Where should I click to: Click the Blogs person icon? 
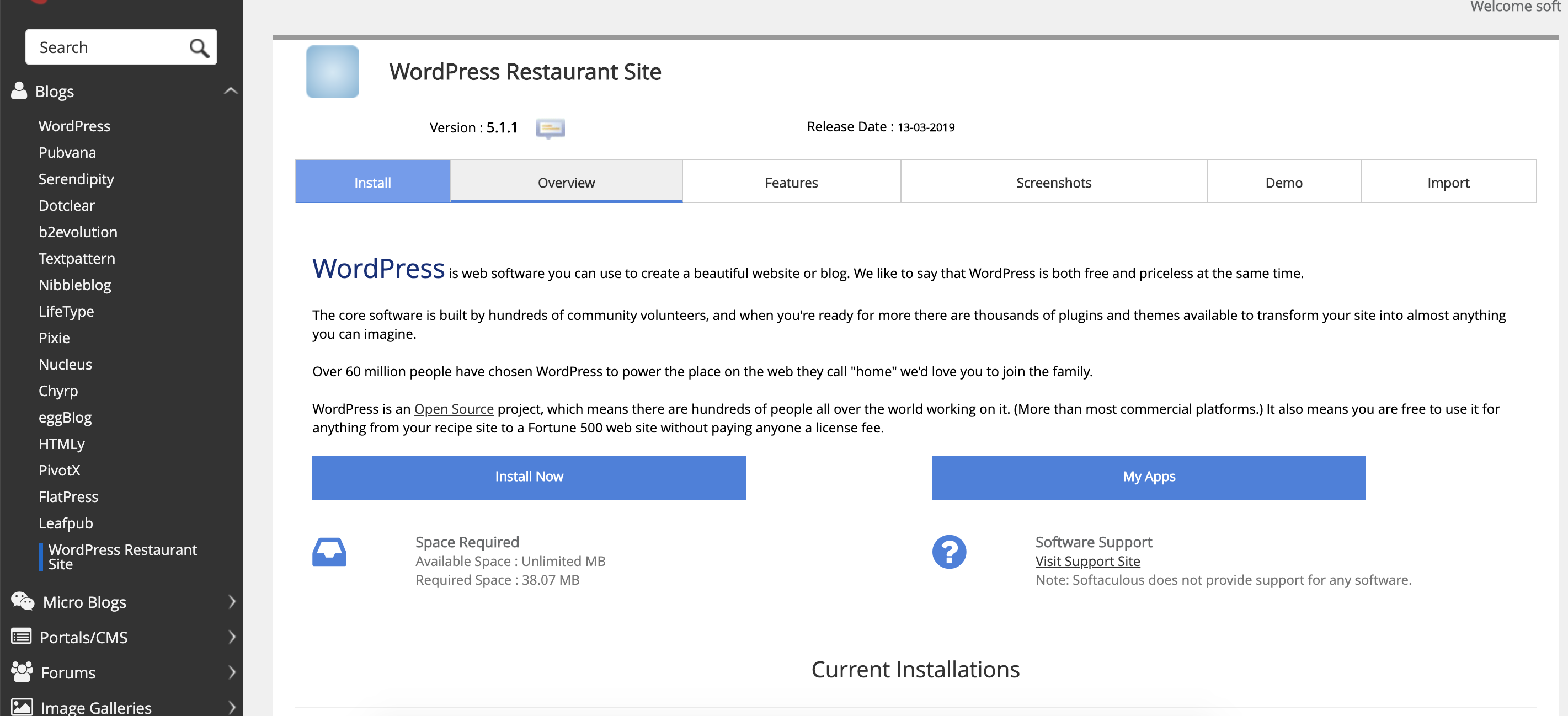tap(19, 90)
